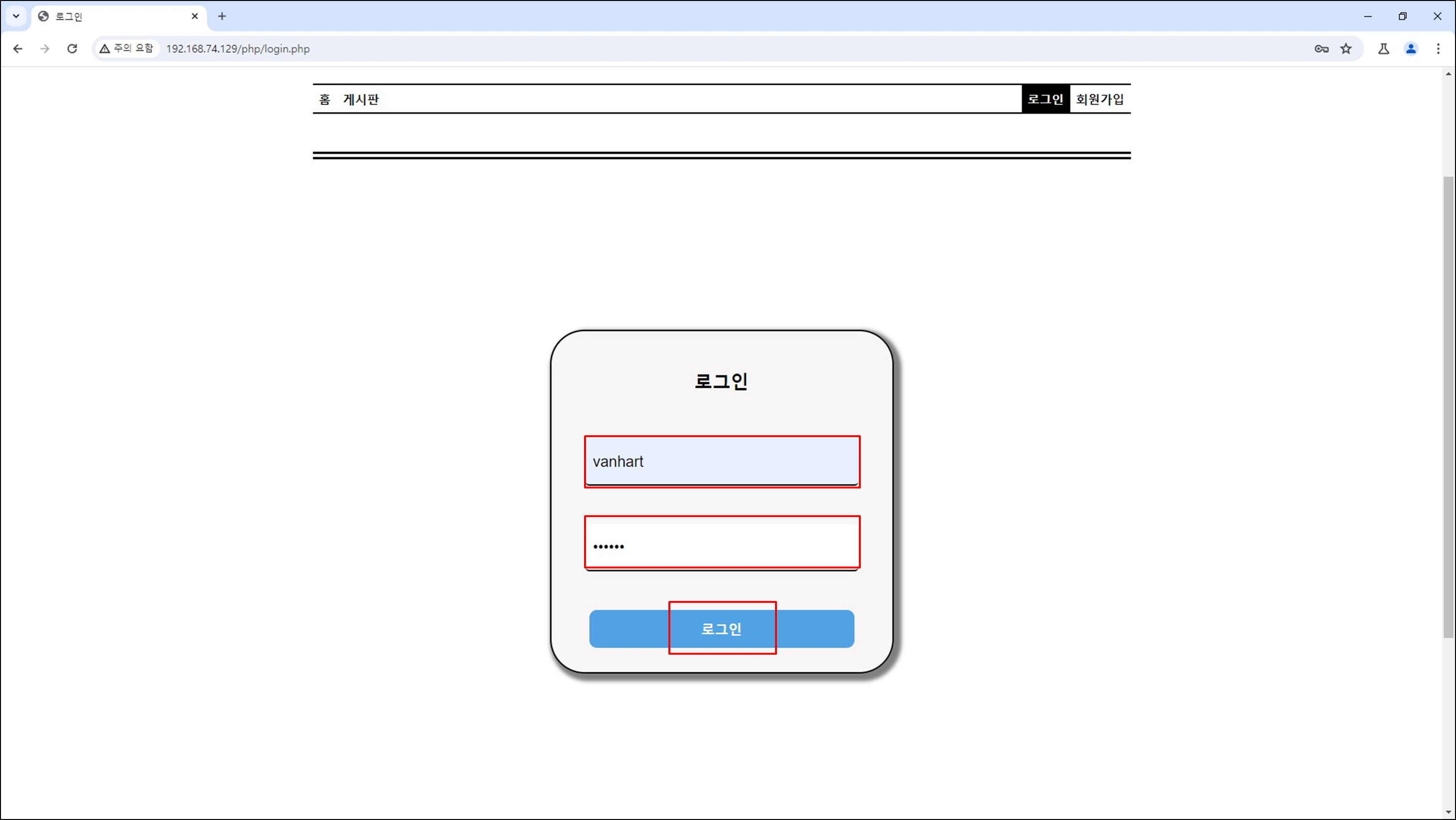Restore down the Chrome window
This screenshot has width=1456, height=820.
[1402, 16]
